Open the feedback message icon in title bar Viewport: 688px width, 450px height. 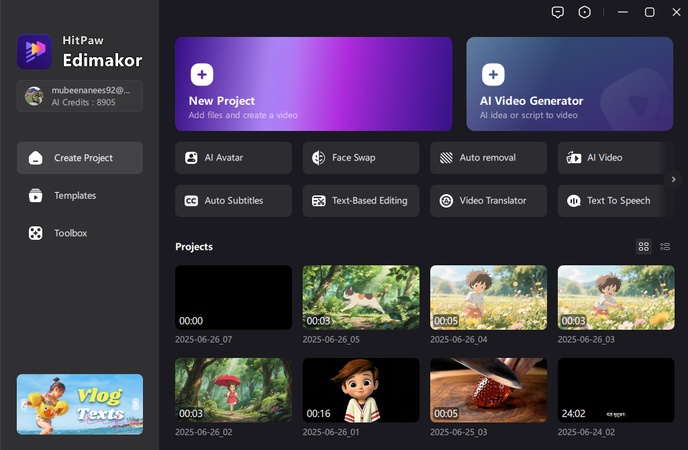point(558,12)
